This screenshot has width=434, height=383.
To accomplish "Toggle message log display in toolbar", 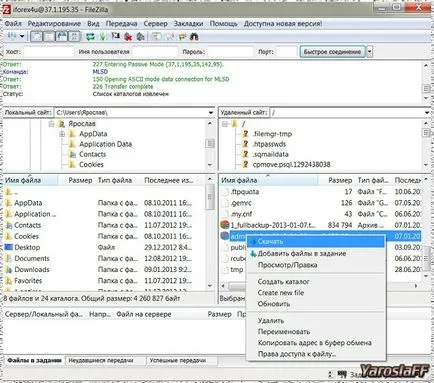I will coord(36,36).
